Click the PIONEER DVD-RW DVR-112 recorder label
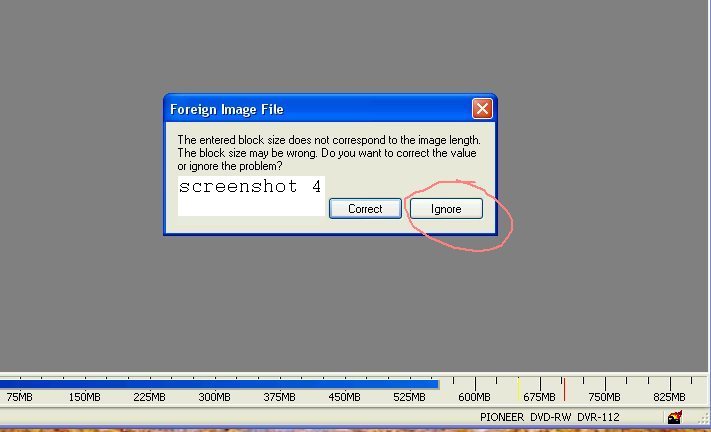 (x=550, y=417)
